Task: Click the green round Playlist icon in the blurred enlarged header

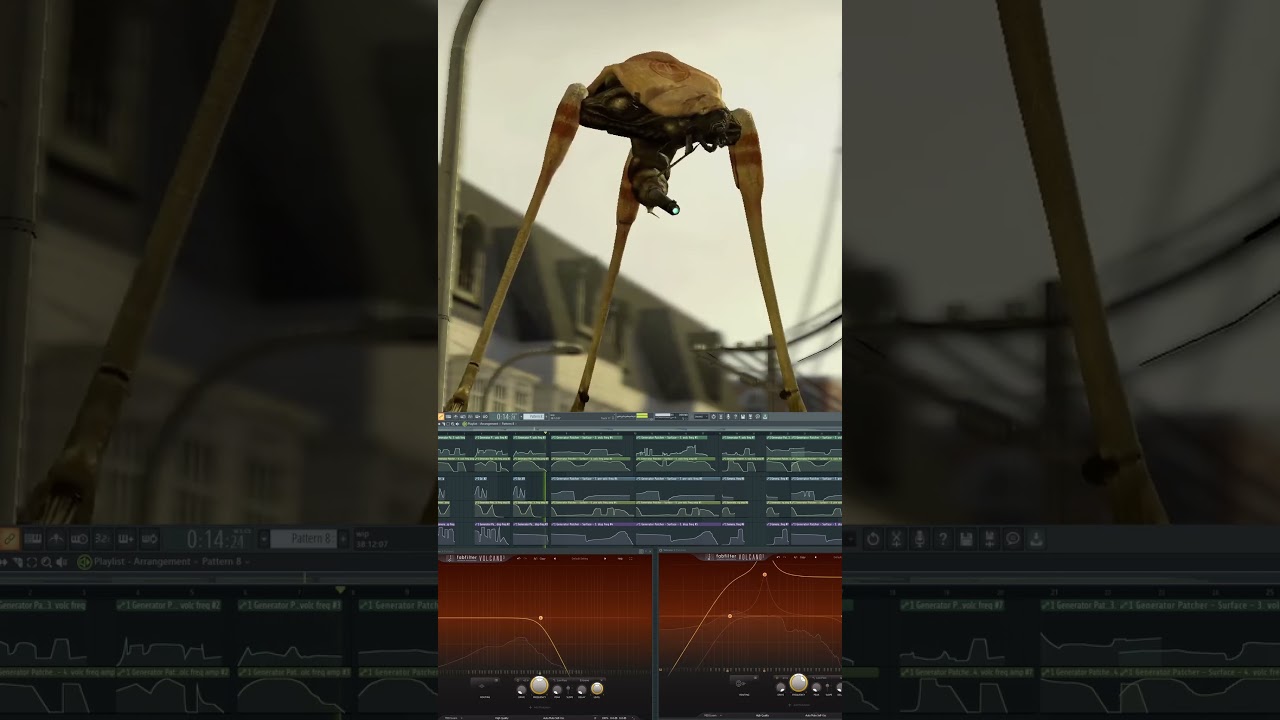Action: [84, 562]
